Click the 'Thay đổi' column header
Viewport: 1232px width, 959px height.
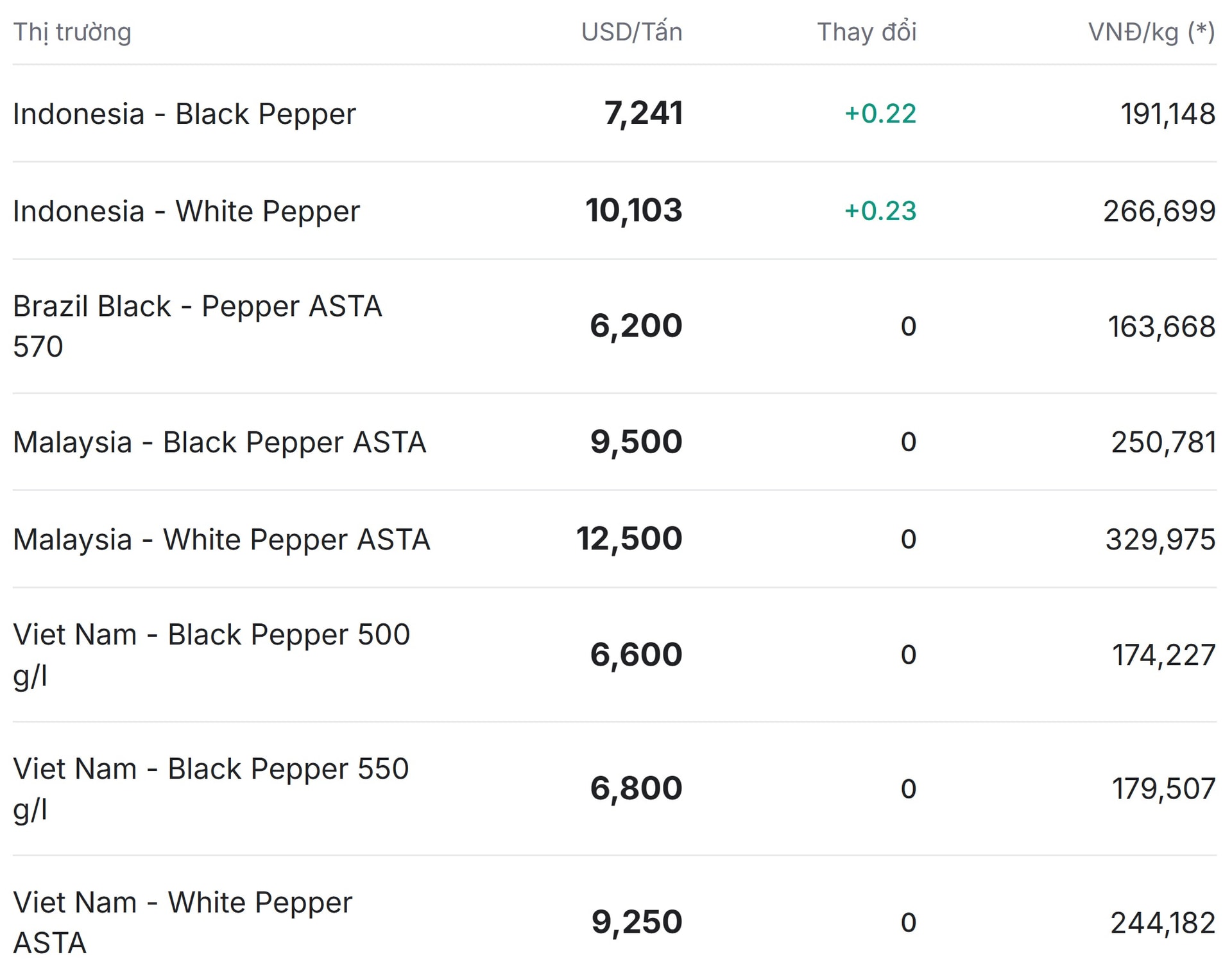[866, 32]
